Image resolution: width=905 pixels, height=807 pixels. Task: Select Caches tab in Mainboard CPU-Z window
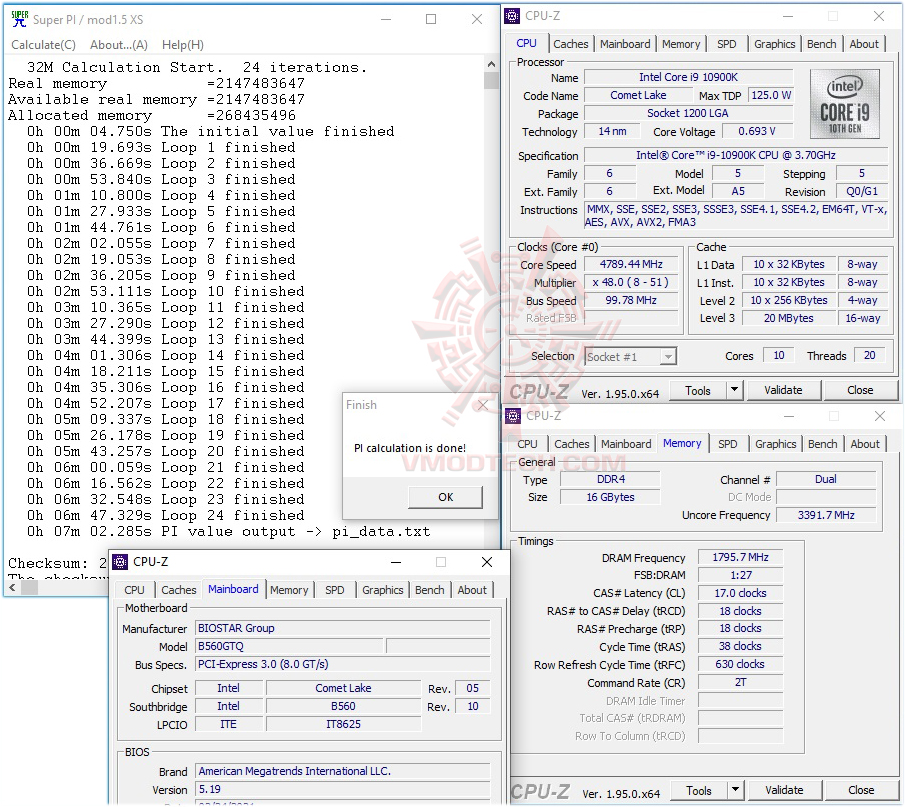click(178, 590)
